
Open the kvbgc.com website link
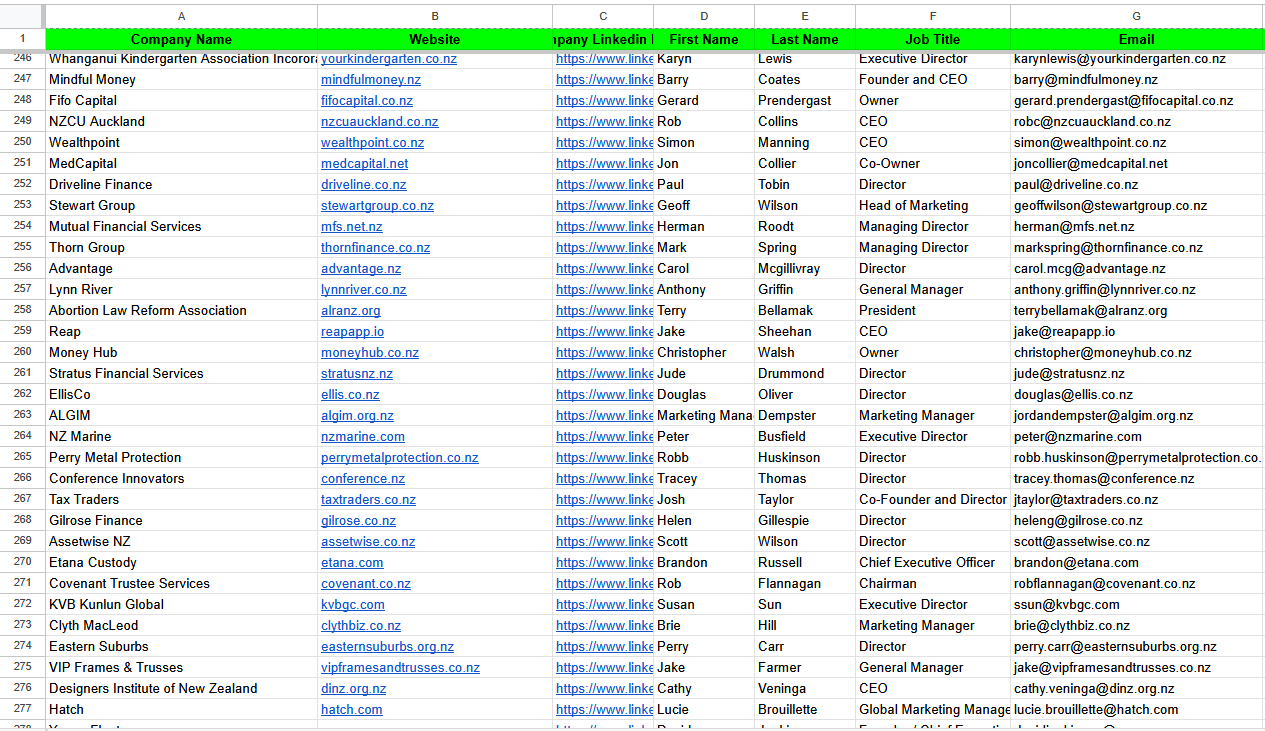[353, 605]
